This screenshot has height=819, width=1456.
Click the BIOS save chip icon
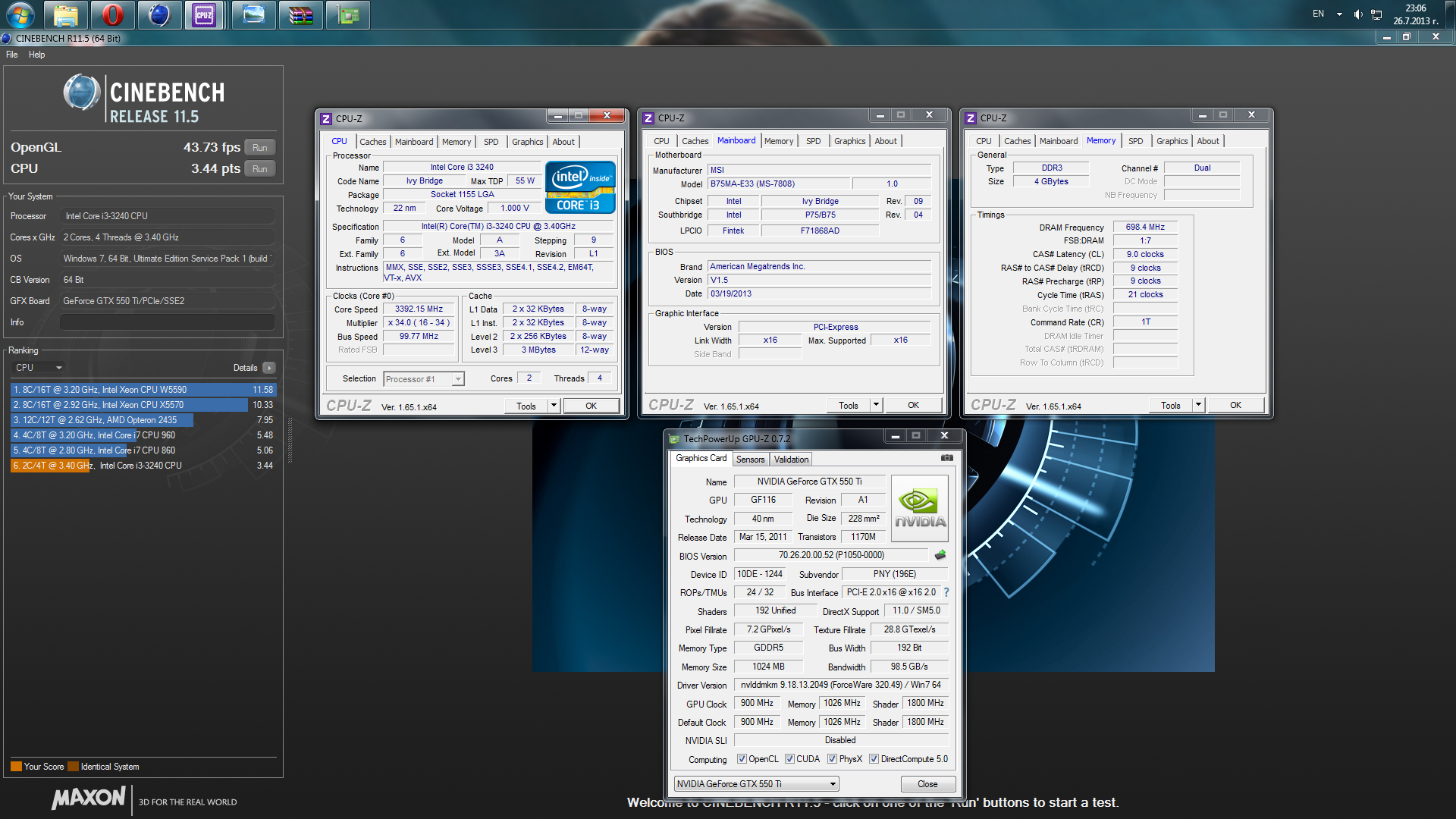(x=940, y=555)
